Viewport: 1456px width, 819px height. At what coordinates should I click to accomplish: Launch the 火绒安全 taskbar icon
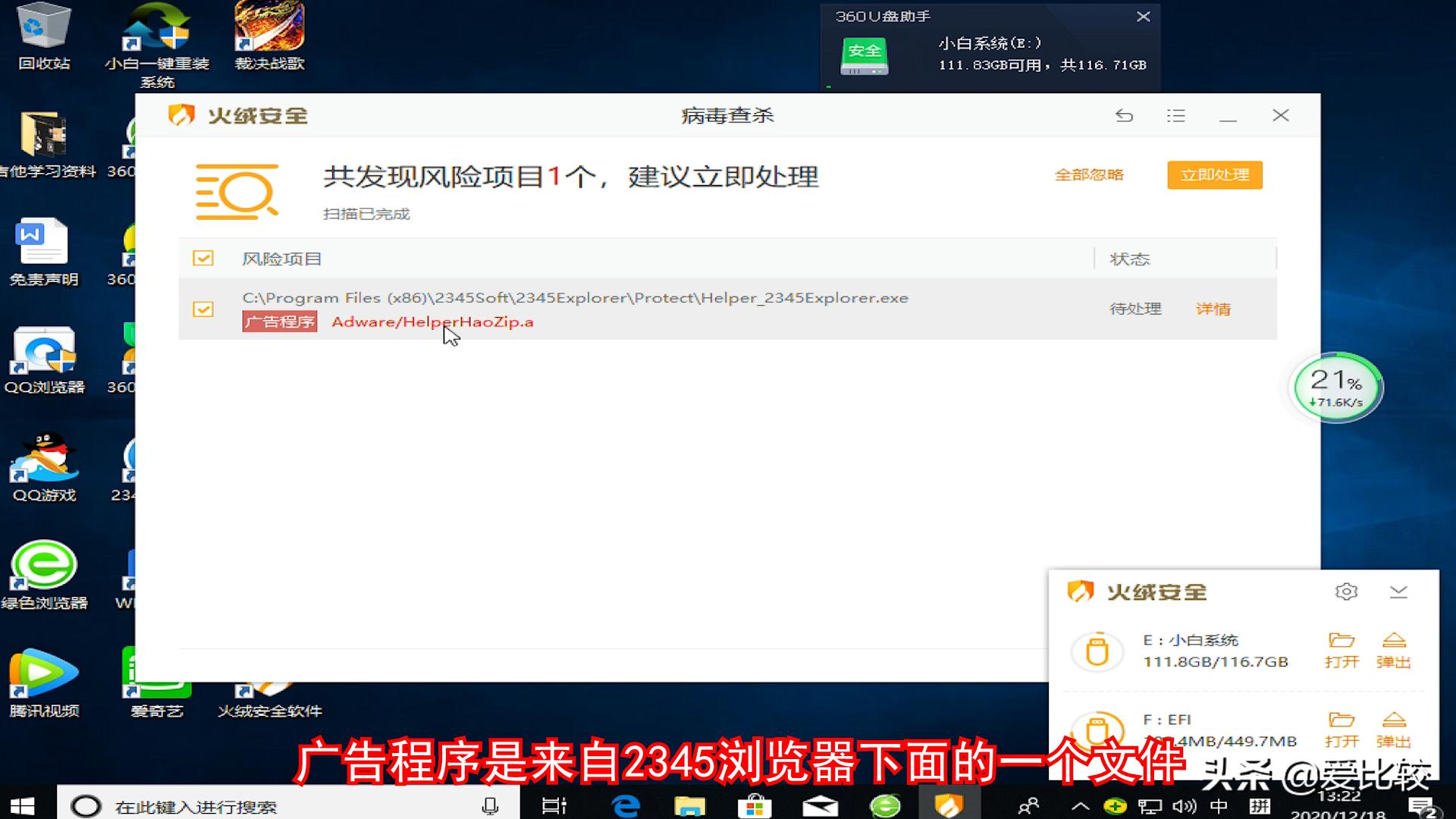pyautogui.click(x=949, y=807)
